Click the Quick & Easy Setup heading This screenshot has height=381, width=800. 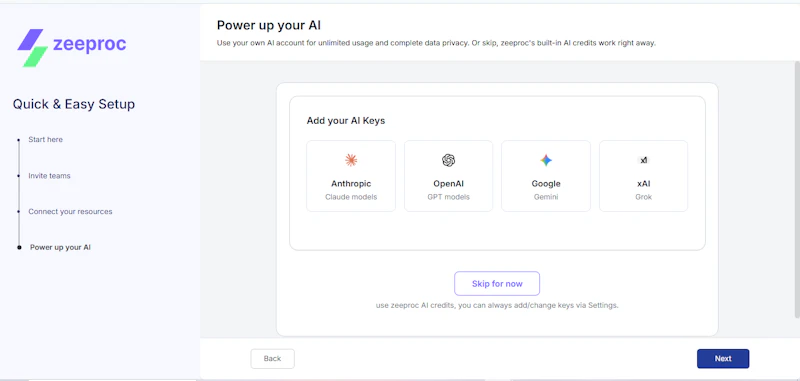74,104
